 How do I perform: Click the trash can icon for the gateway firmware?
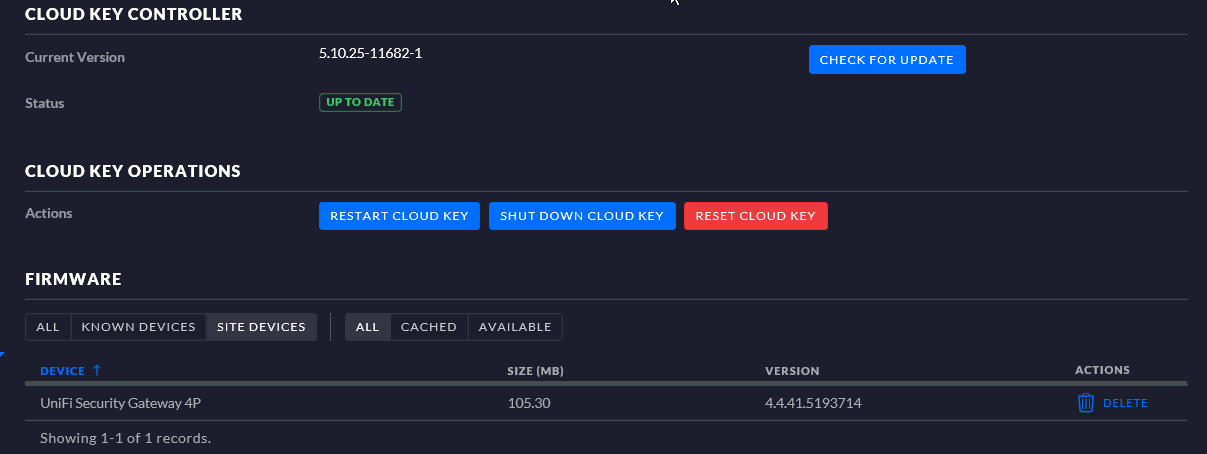[x=1085, y=403]
